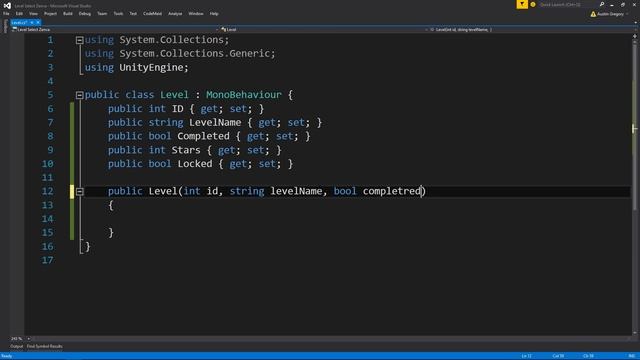Screen dimensions: 640x360
Task: Close the Level.cs document tab
Action: click(38, 22)
